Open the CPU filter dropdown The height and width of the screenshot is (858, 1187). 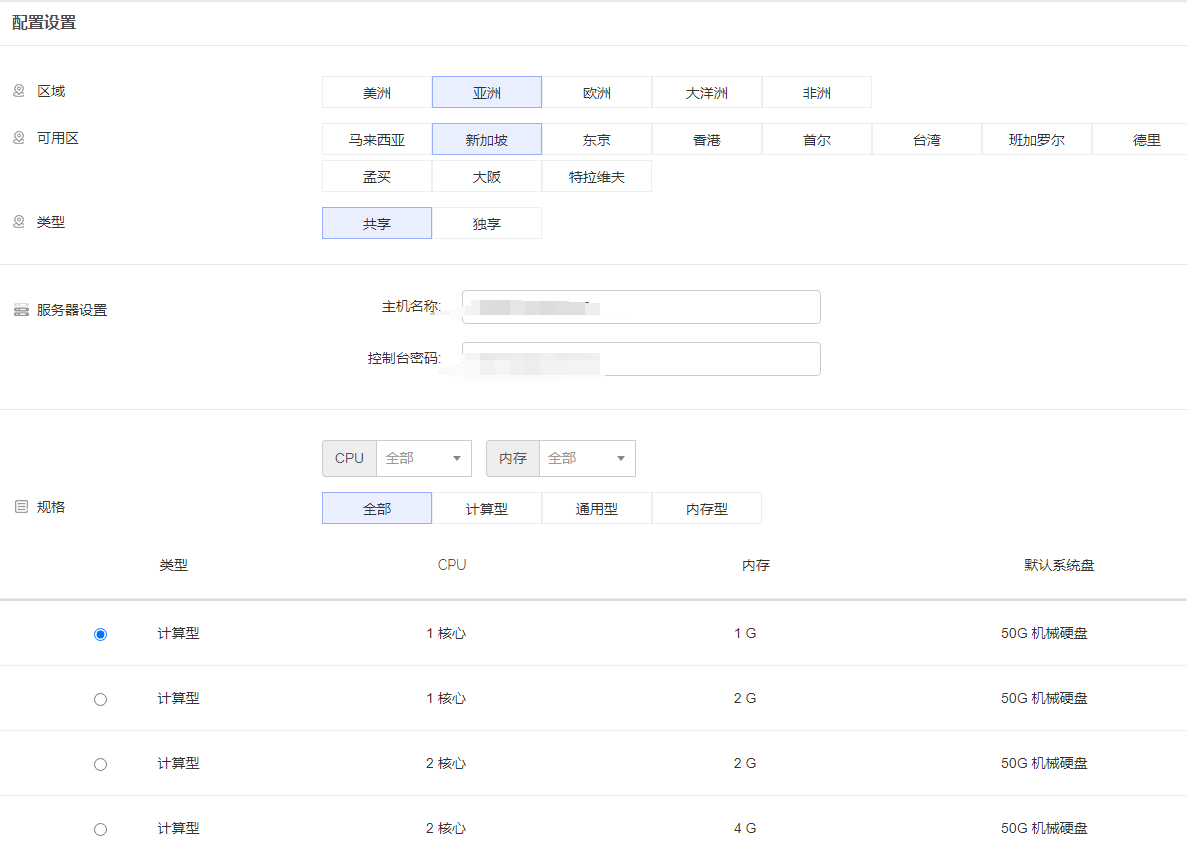(x=424, y=458)
